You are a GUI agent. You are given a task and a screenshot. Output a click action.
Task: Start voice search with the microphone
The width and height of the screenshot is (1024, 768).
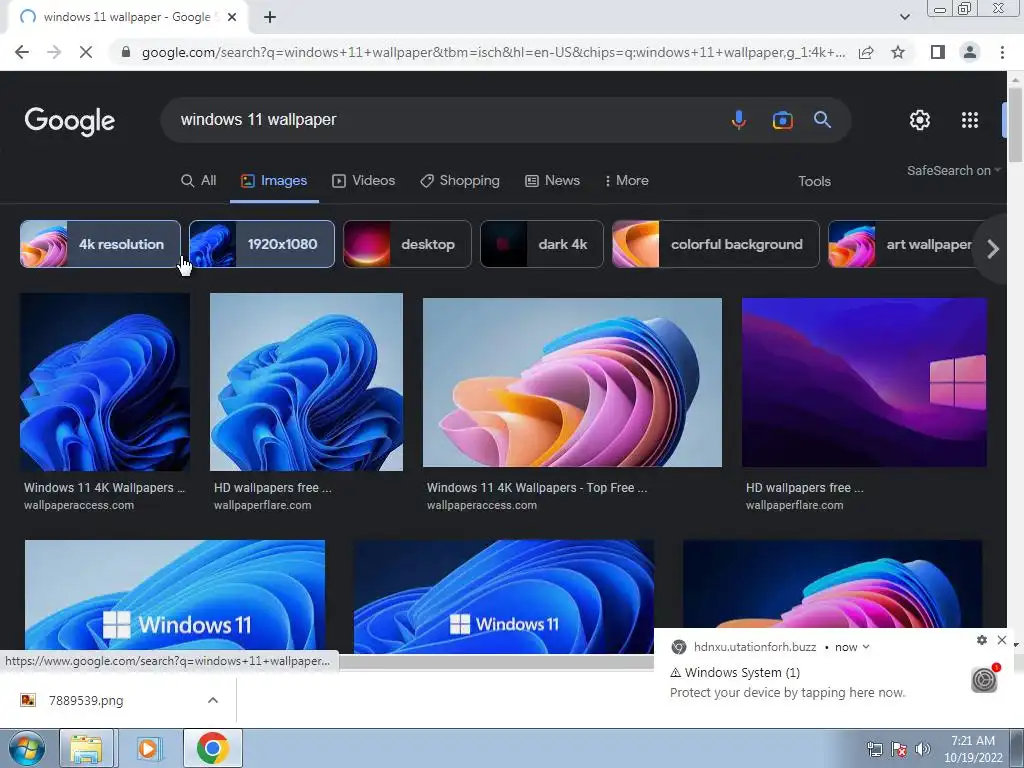coord(739,120)
